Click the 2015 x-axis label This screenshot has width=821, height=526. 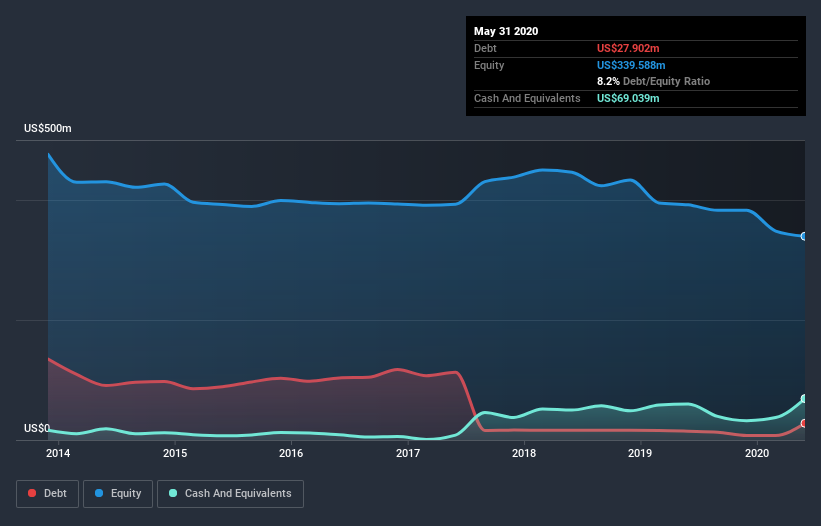[x=175, y=453]
